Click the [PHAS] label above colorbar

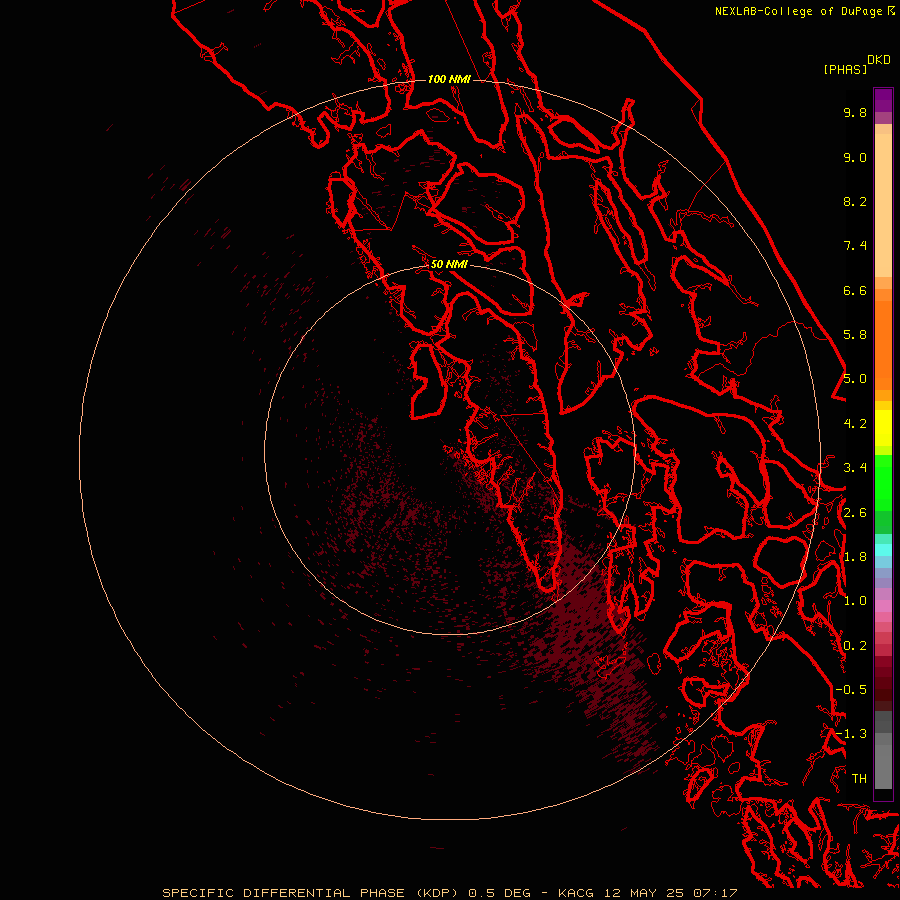(x=845, y=70)
